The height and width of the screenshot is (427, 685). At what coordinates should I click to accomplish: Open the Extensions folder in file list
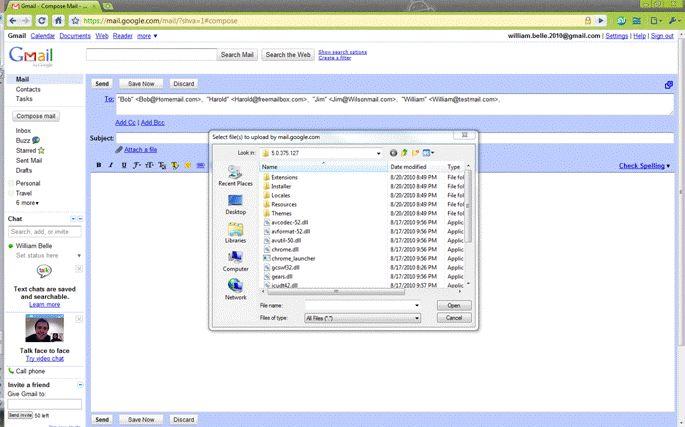click(x=284, y=177)
